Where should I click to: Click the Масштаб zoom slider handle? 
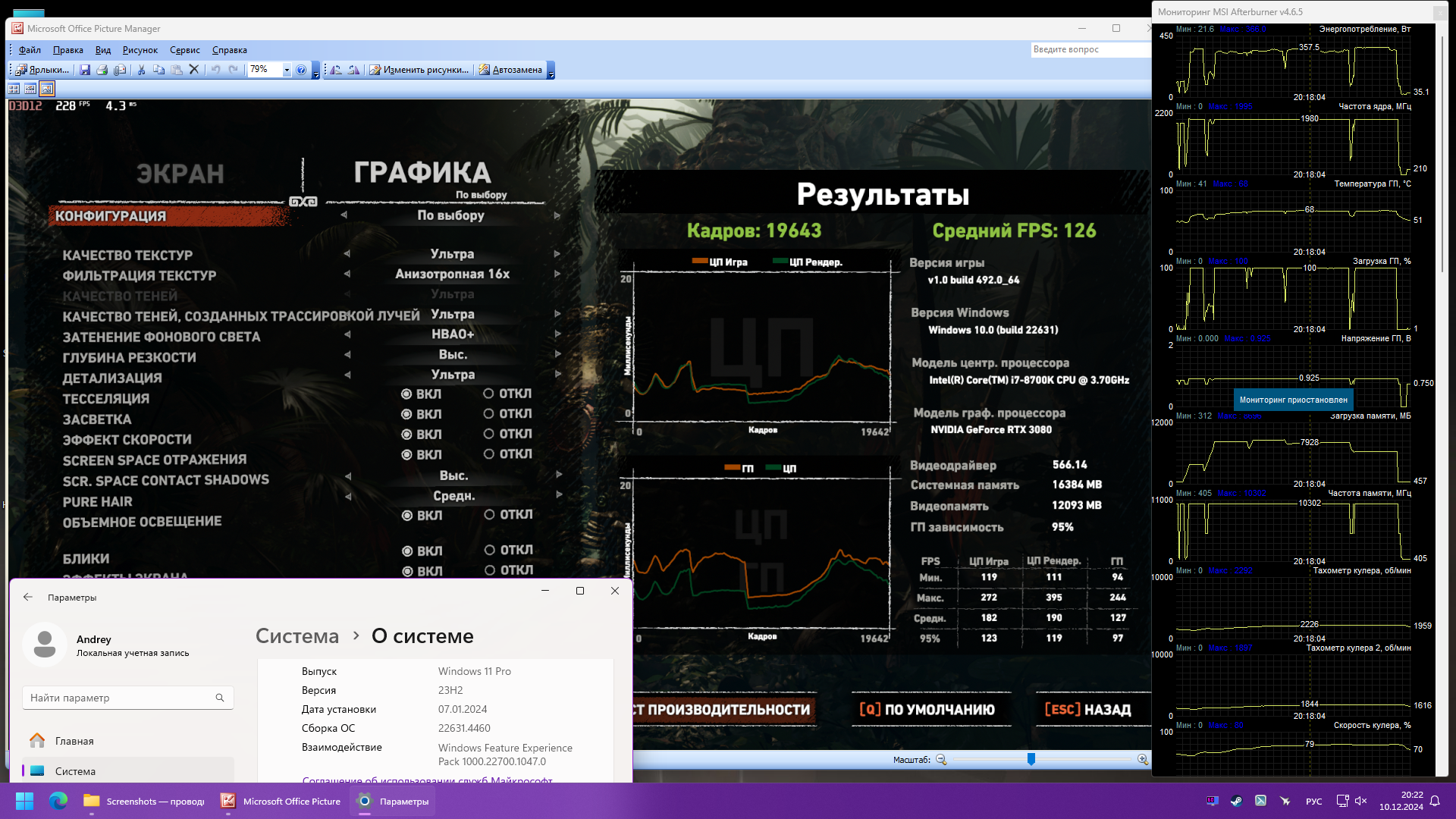point(1031,759)
